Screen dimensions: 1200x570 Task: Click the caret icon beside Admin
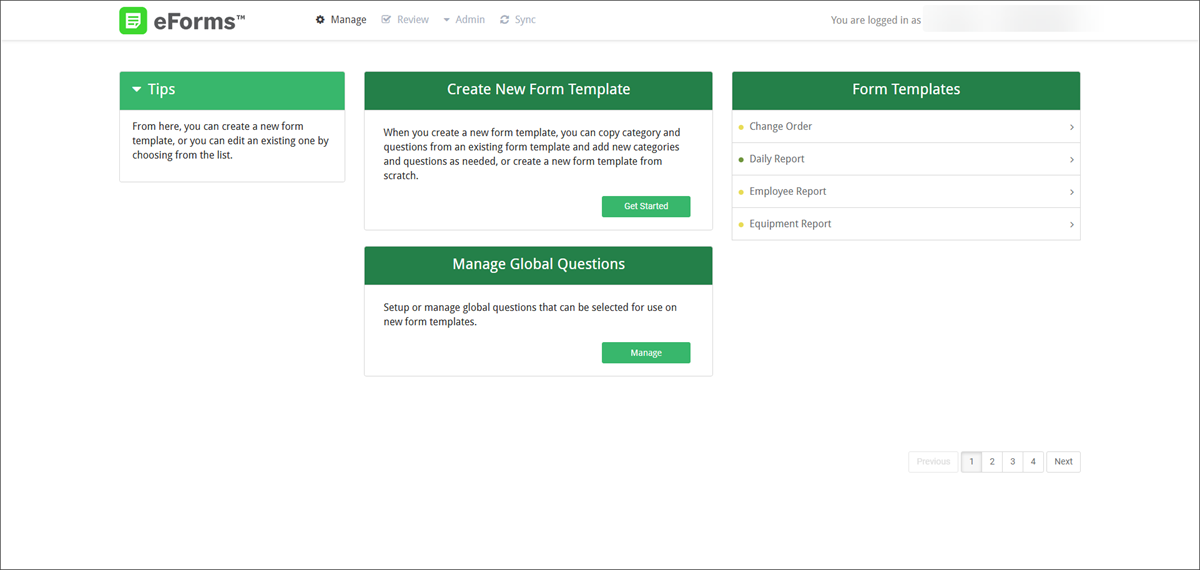coord(447,20)
